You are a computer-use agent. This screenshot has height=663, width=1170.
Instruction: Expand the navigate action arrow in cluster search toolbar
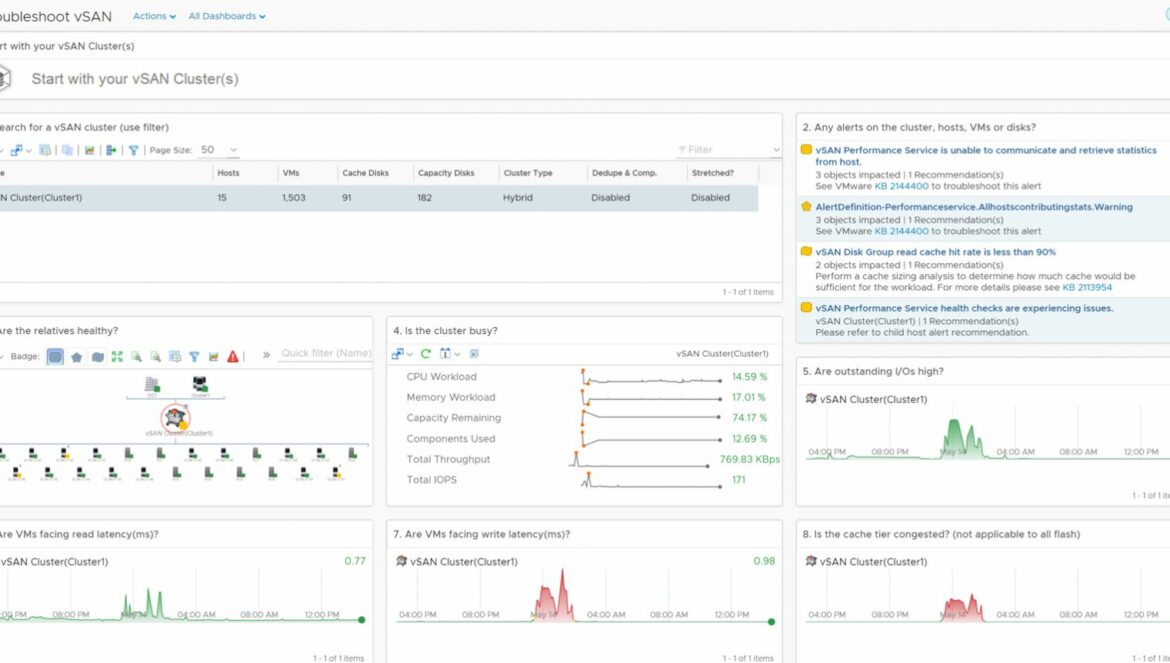click(28, 151)
